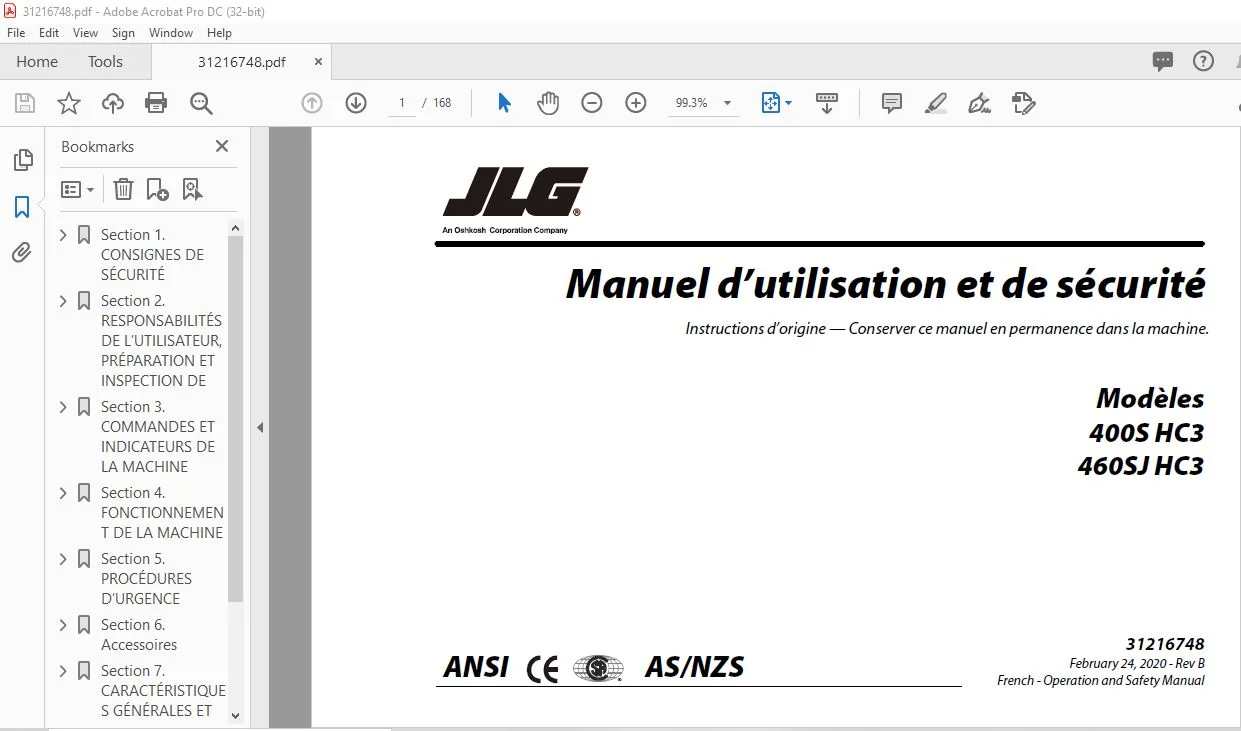Expand the Section 2 bookmark
The image size is (1241, 731).
(x=64, y=301)
